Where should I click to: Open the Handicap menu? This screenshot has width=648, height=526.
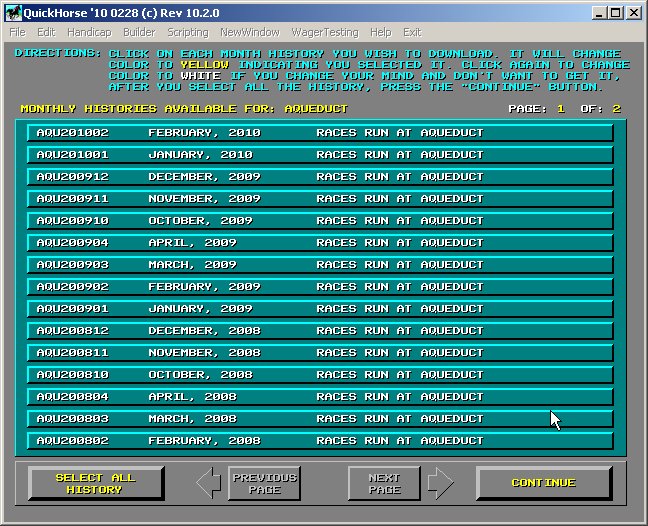coord(88,33)
